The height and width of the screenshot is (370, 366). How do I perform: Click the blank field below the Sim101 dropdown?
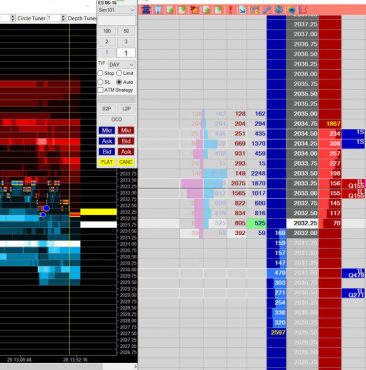click(116, 20)
